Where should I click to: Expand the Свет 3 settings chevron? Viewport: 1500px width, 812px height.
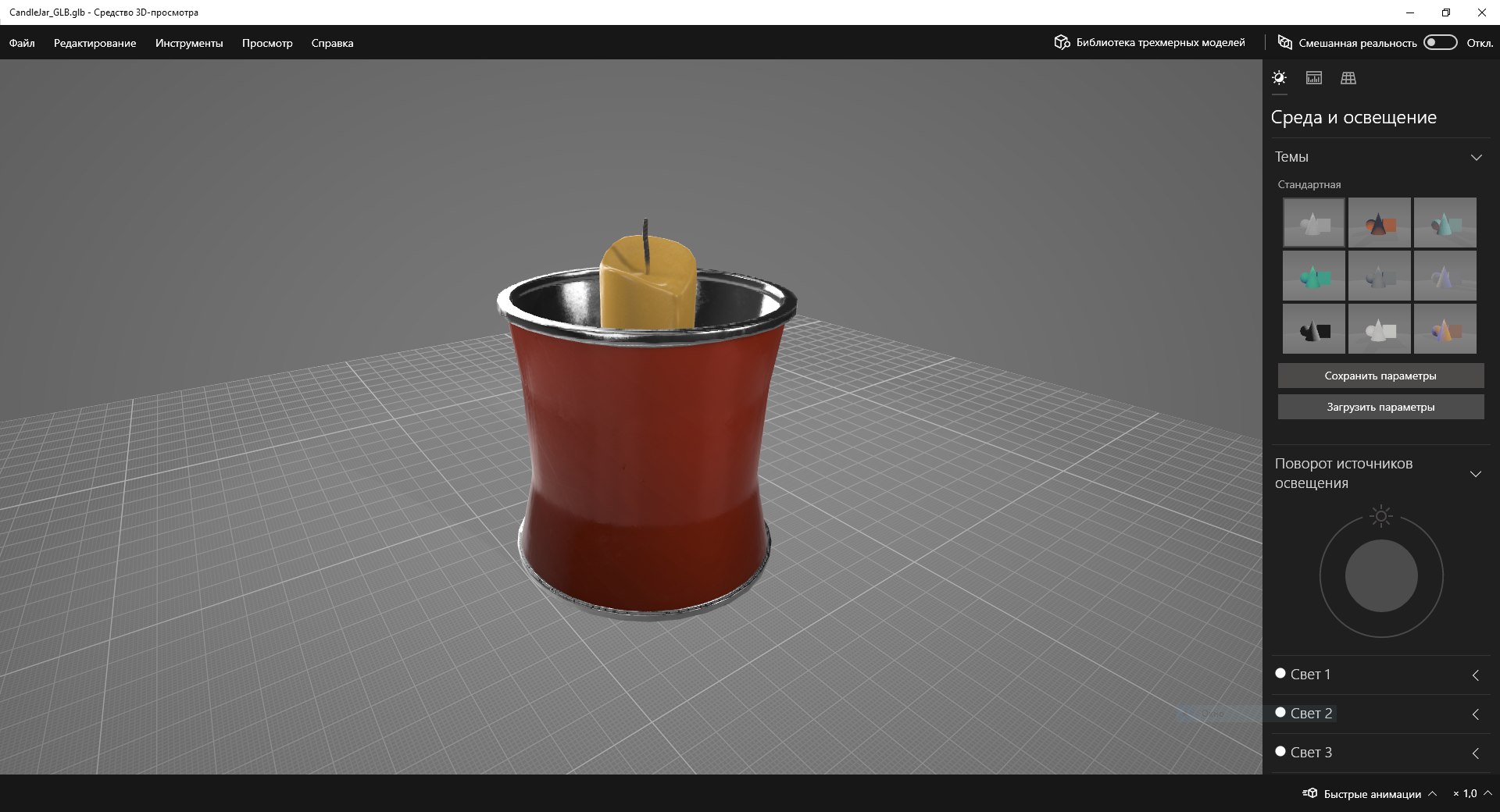[1476, 753]
